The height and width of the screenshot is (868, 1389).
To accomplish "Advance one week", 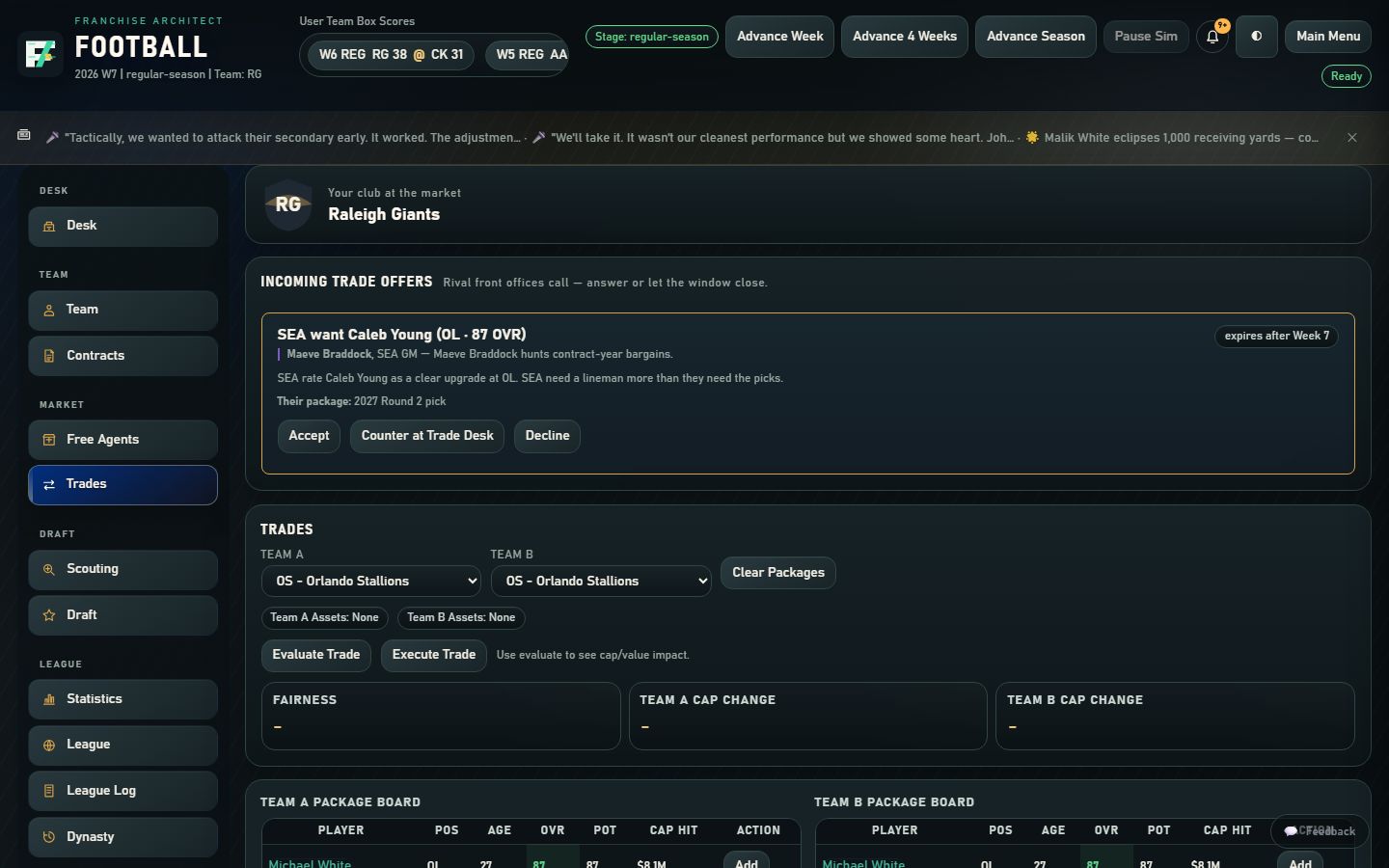I will coord(779,37).
